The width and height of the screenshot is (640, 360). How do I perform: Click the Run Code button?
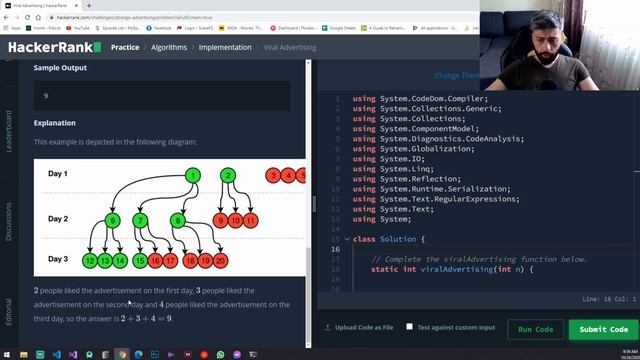click(x=536, y=329)
